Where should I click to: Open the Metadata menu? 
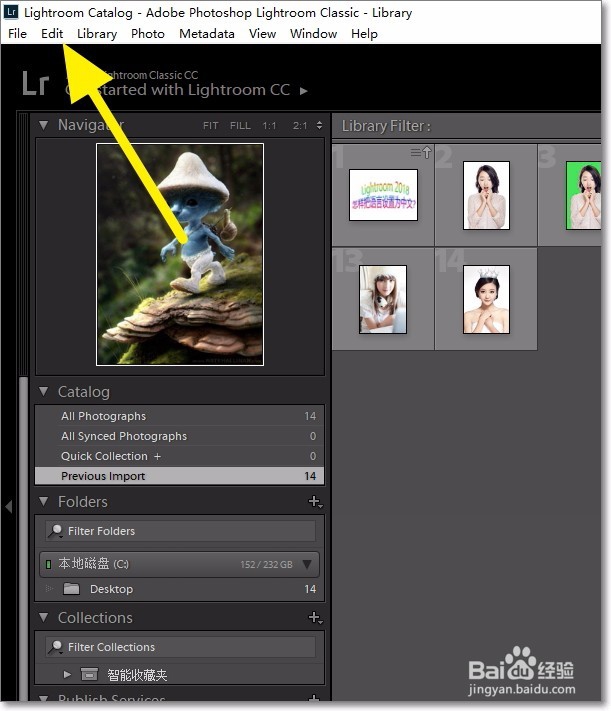207,34
